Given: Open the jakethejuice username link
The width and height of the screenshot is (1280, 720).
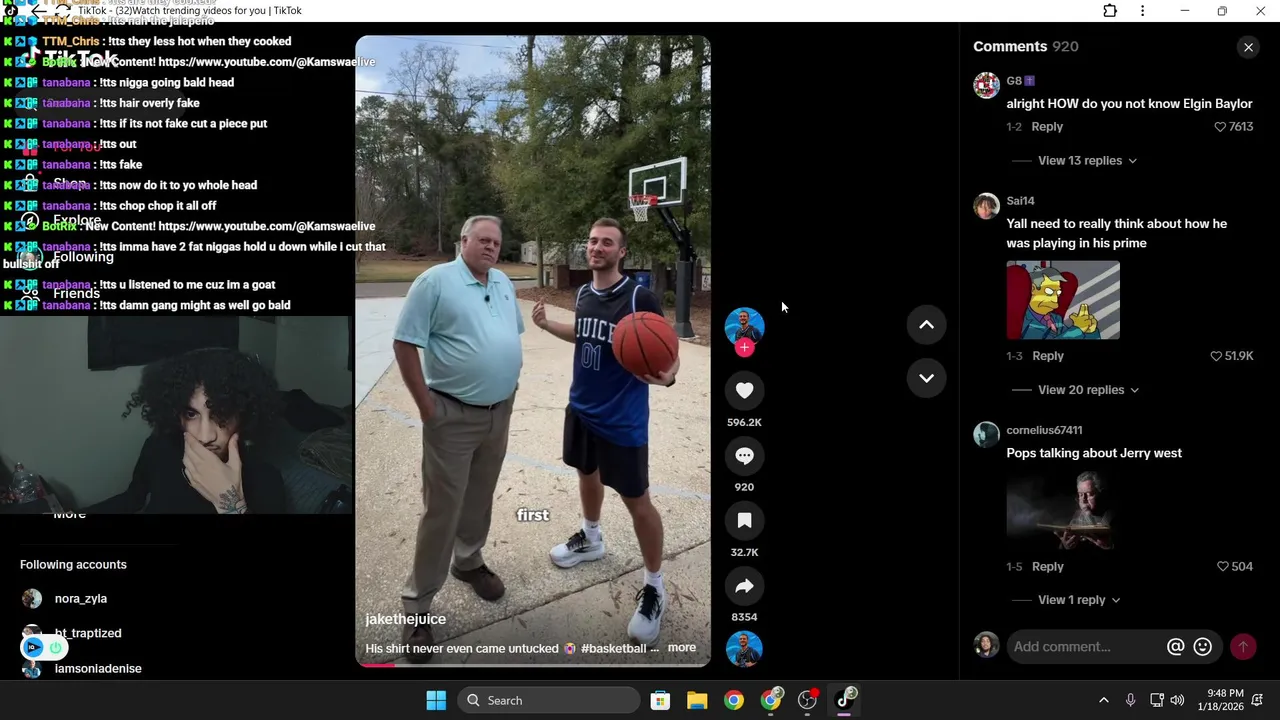Looking at the screenshot, I should (406, 619).
